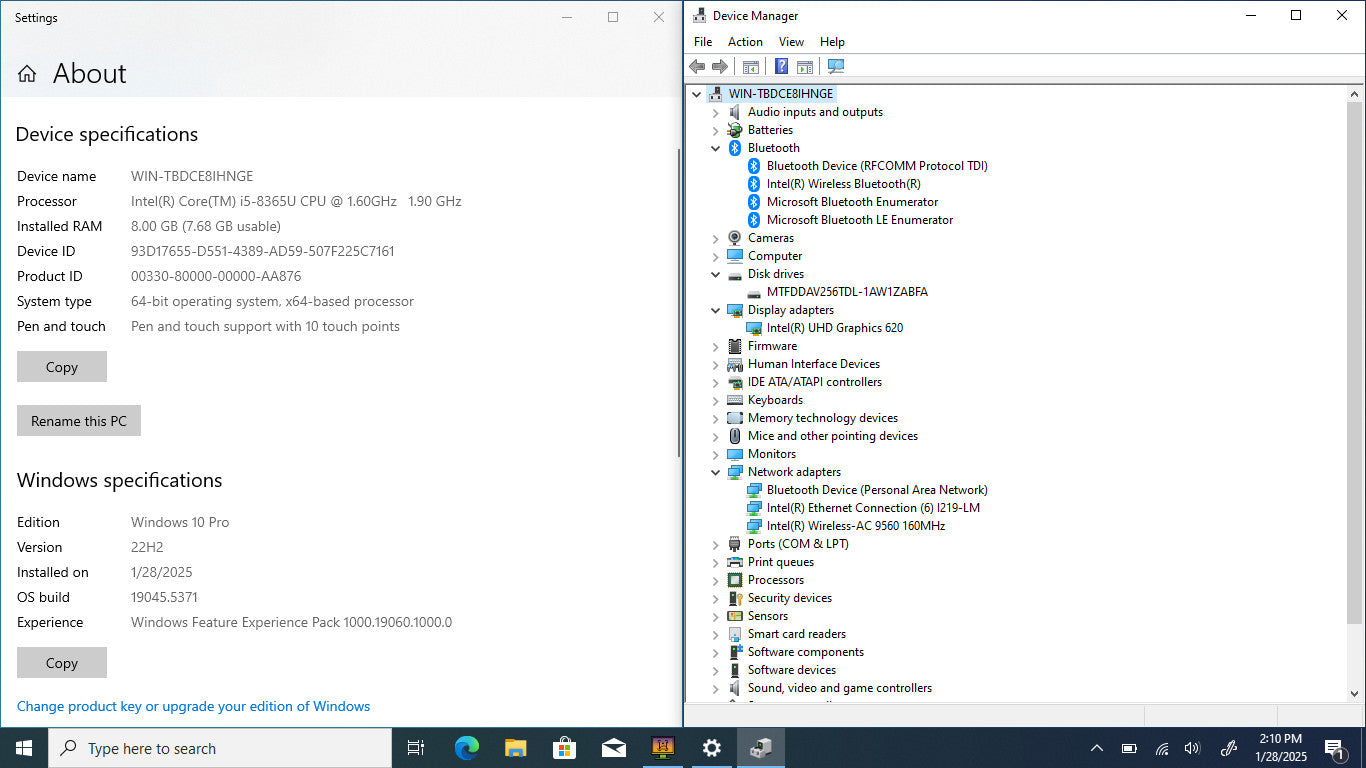1366x768 pixels.
Task: Copy the Device specifications
Action: pyautogui.click(x=62, y=367)
